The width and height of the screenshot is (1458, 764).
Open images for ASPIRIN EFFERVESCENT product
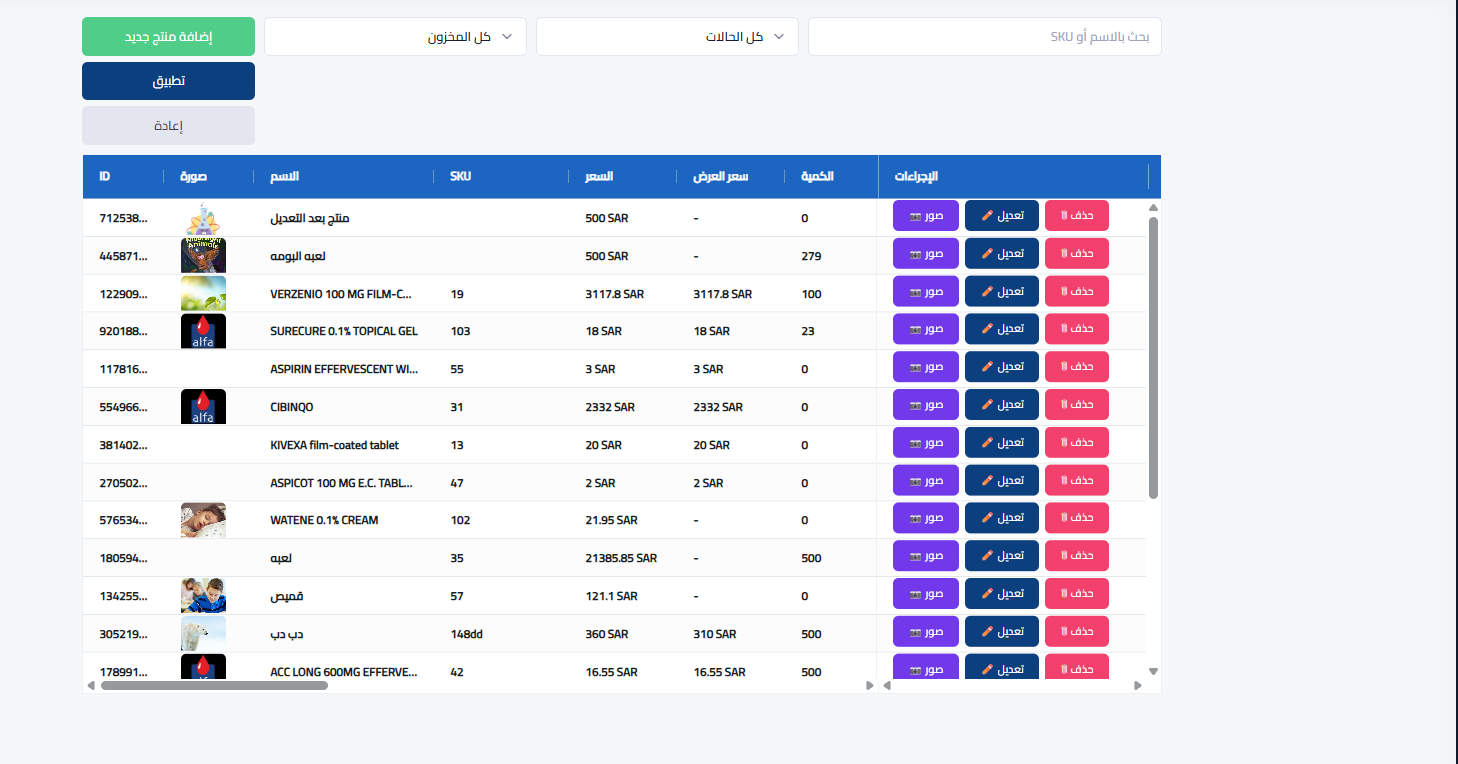(925, 367)
